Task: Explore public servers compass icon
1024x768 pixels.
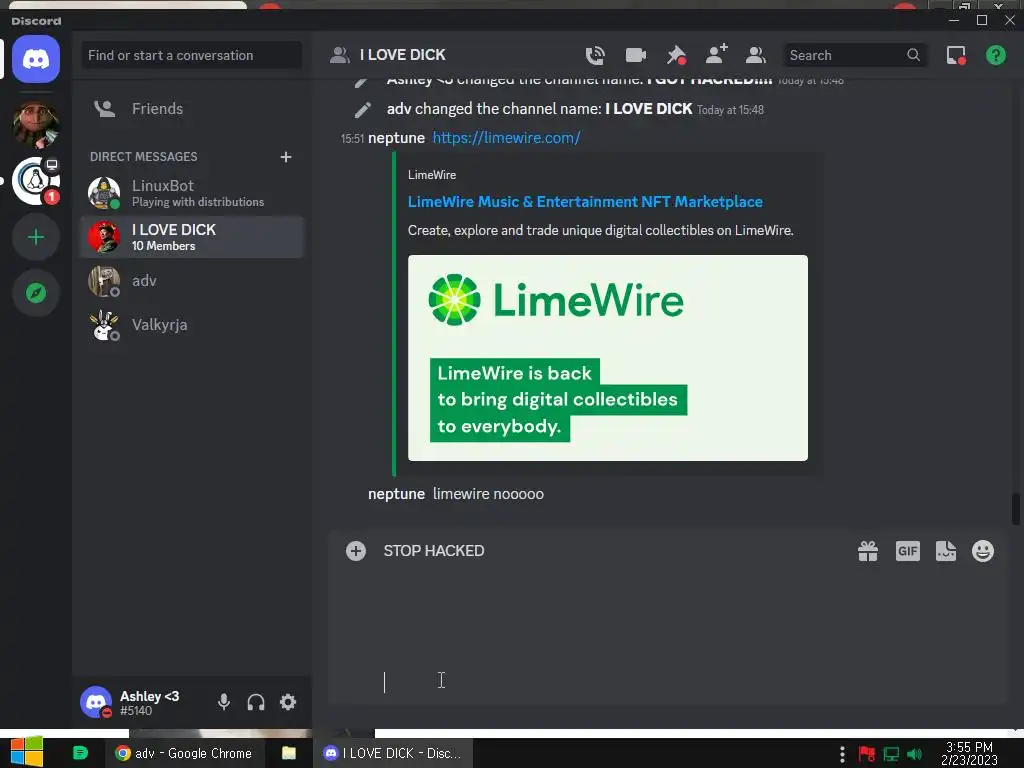Action: click(x=36, y=293)
